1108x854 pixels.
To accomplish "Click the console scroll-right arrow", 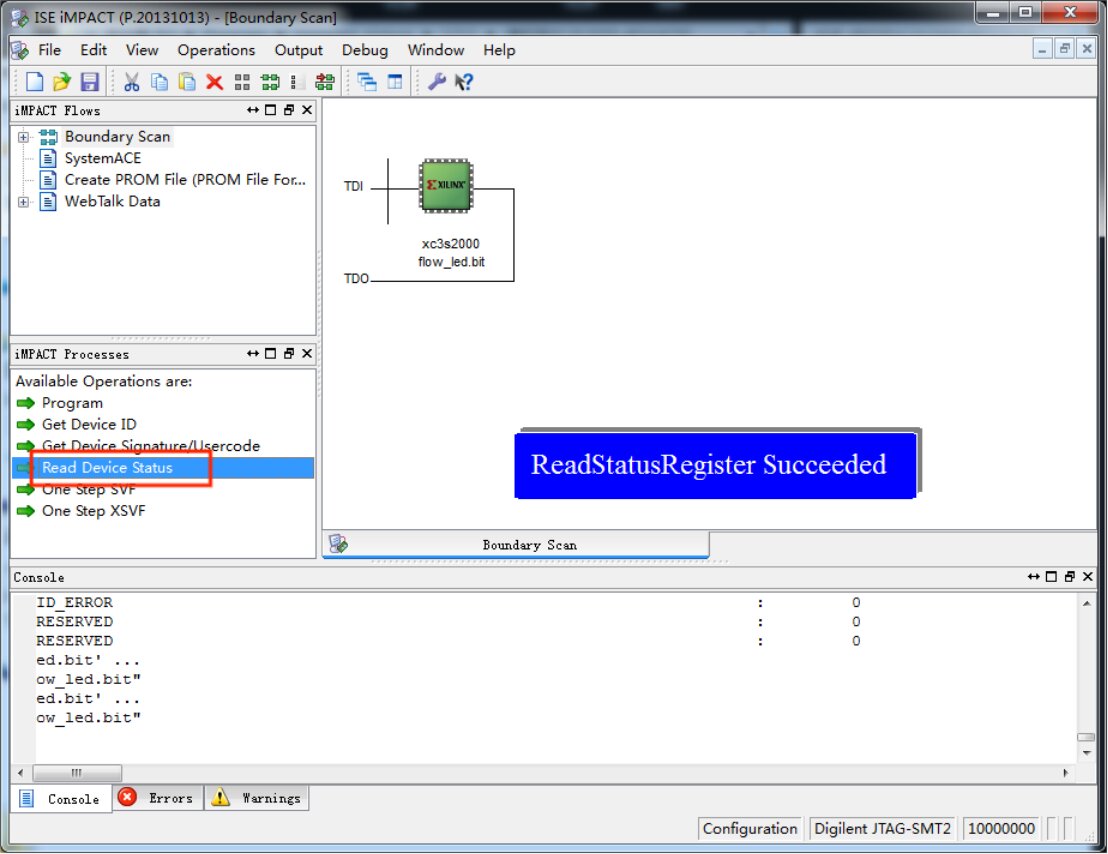I will point(1066,773).
